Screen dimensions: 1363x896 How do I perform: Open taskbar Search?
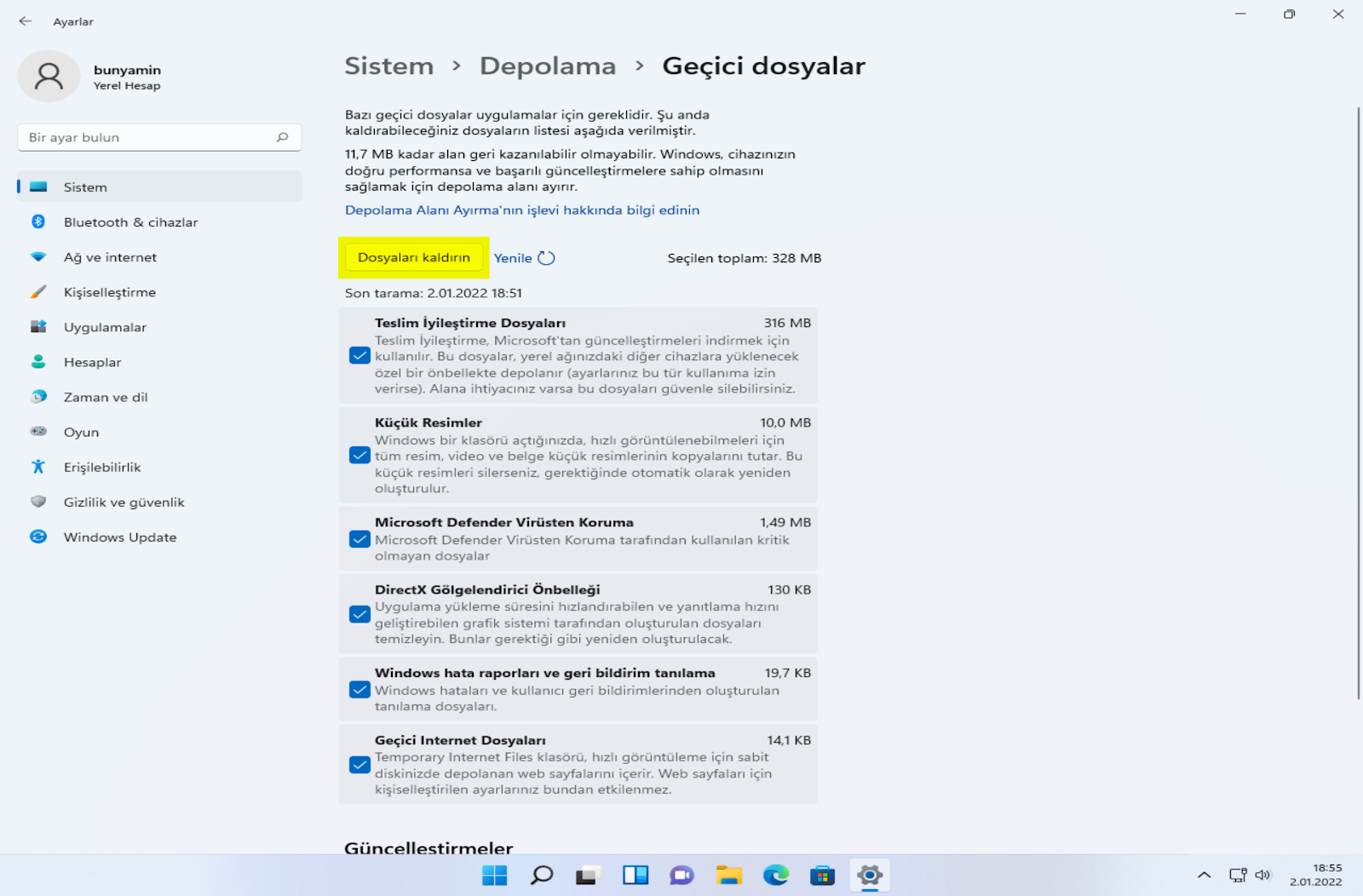(542, 875)
